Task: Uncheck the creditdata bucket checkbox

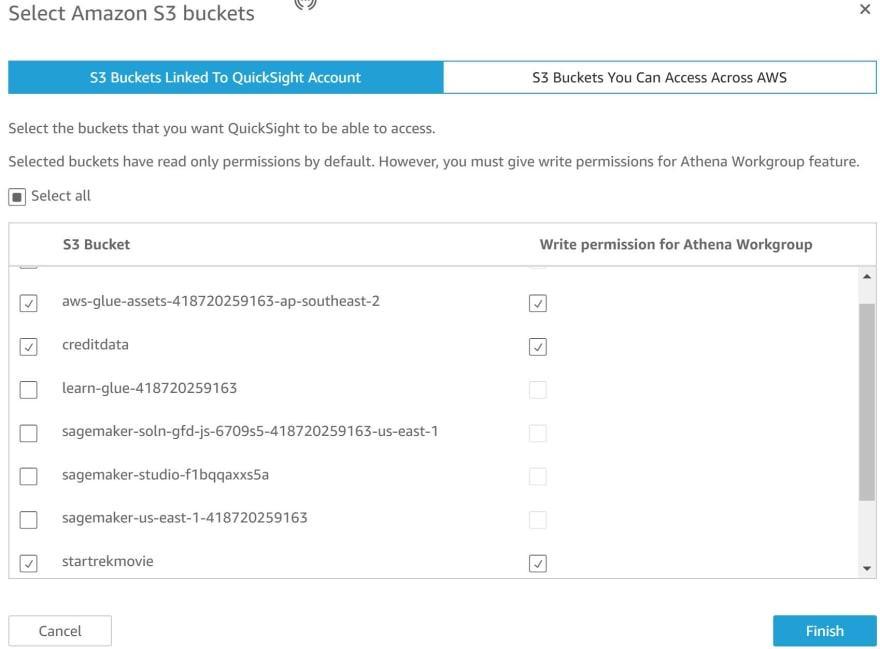Action: (x=29, y=346)
